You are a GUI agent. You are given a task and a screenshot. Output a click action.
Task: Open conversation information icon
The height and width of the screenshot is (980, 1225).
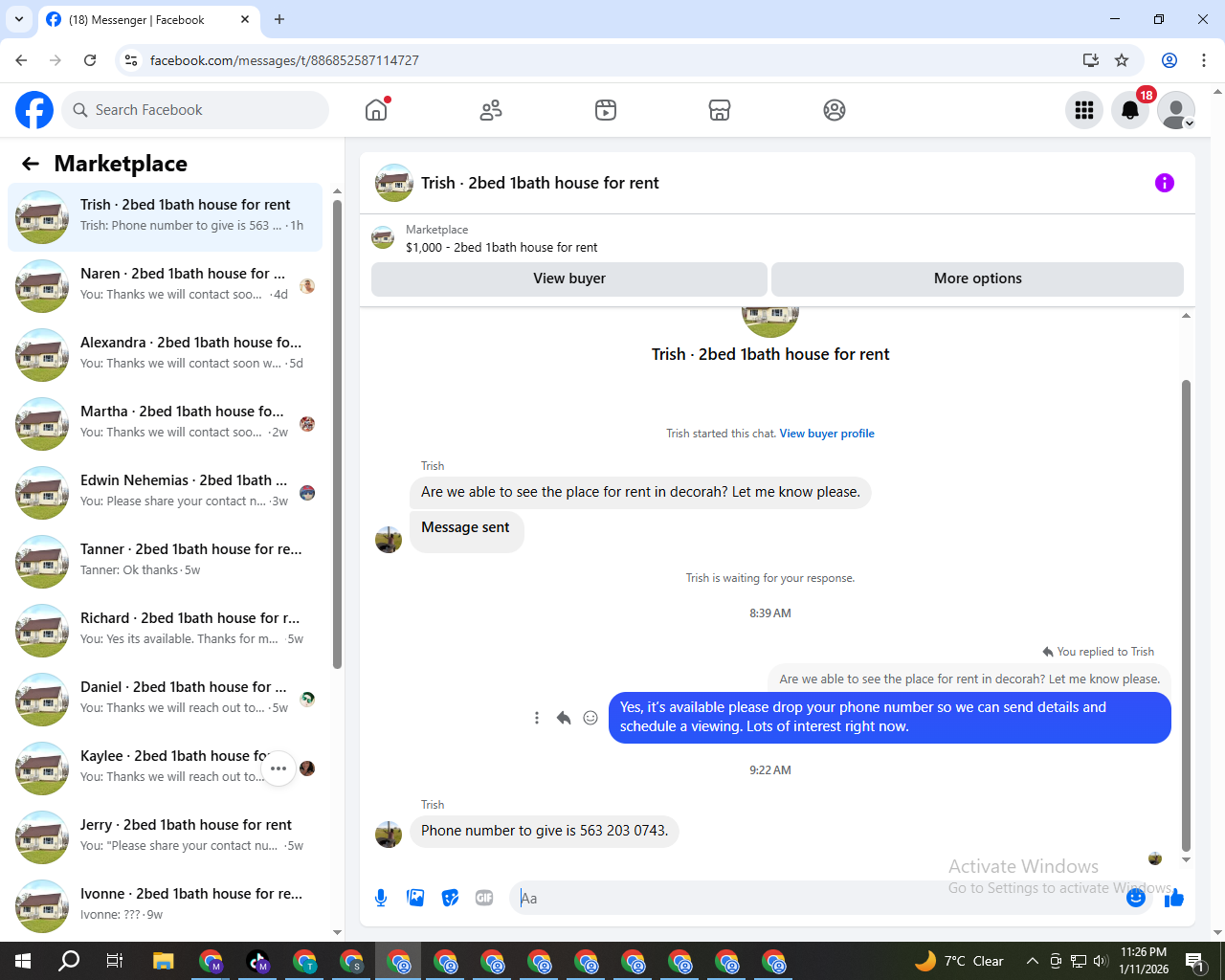click(x=1165, y=183)
